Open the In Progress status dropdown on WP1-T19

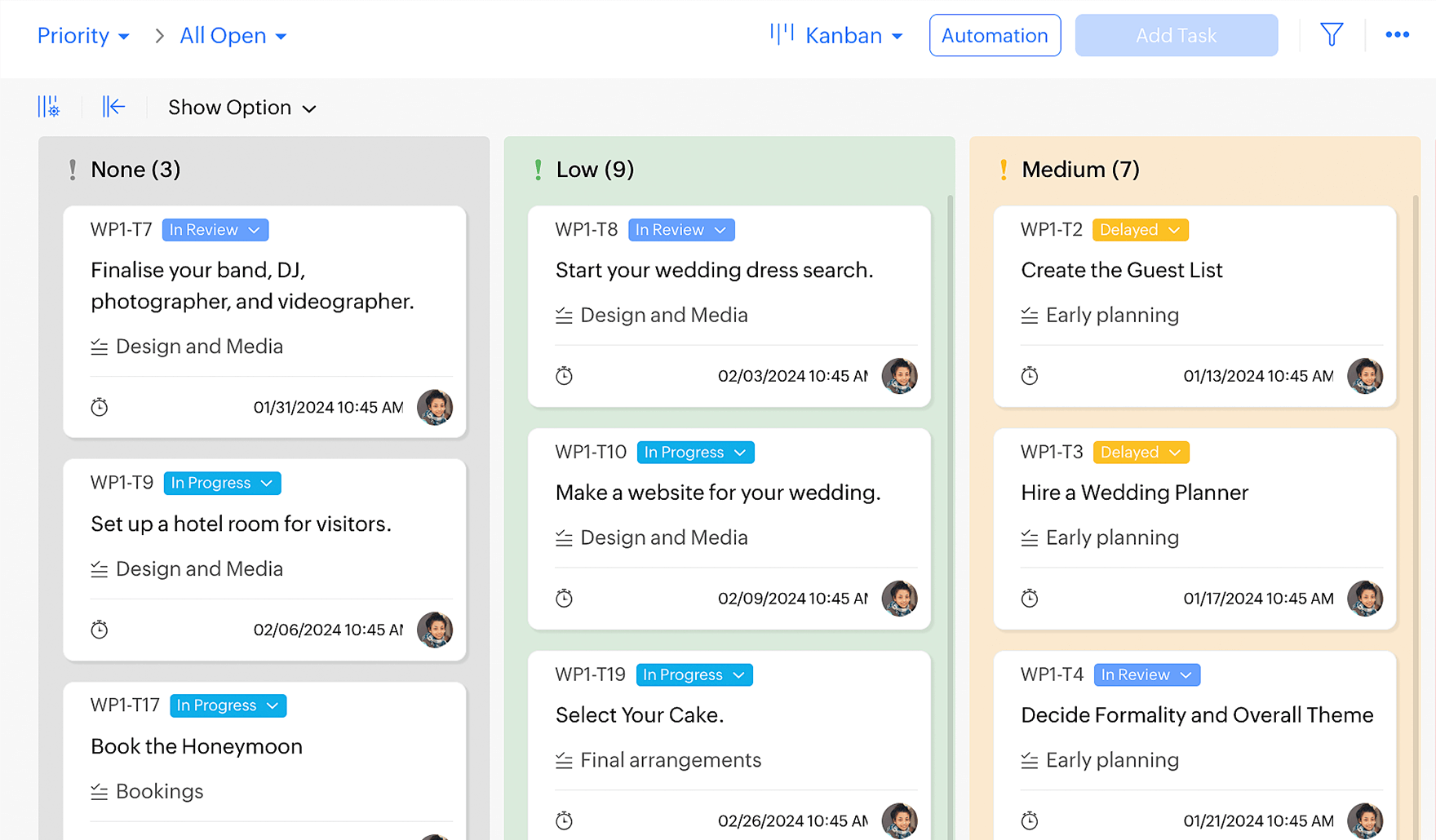tap(694, 675)
